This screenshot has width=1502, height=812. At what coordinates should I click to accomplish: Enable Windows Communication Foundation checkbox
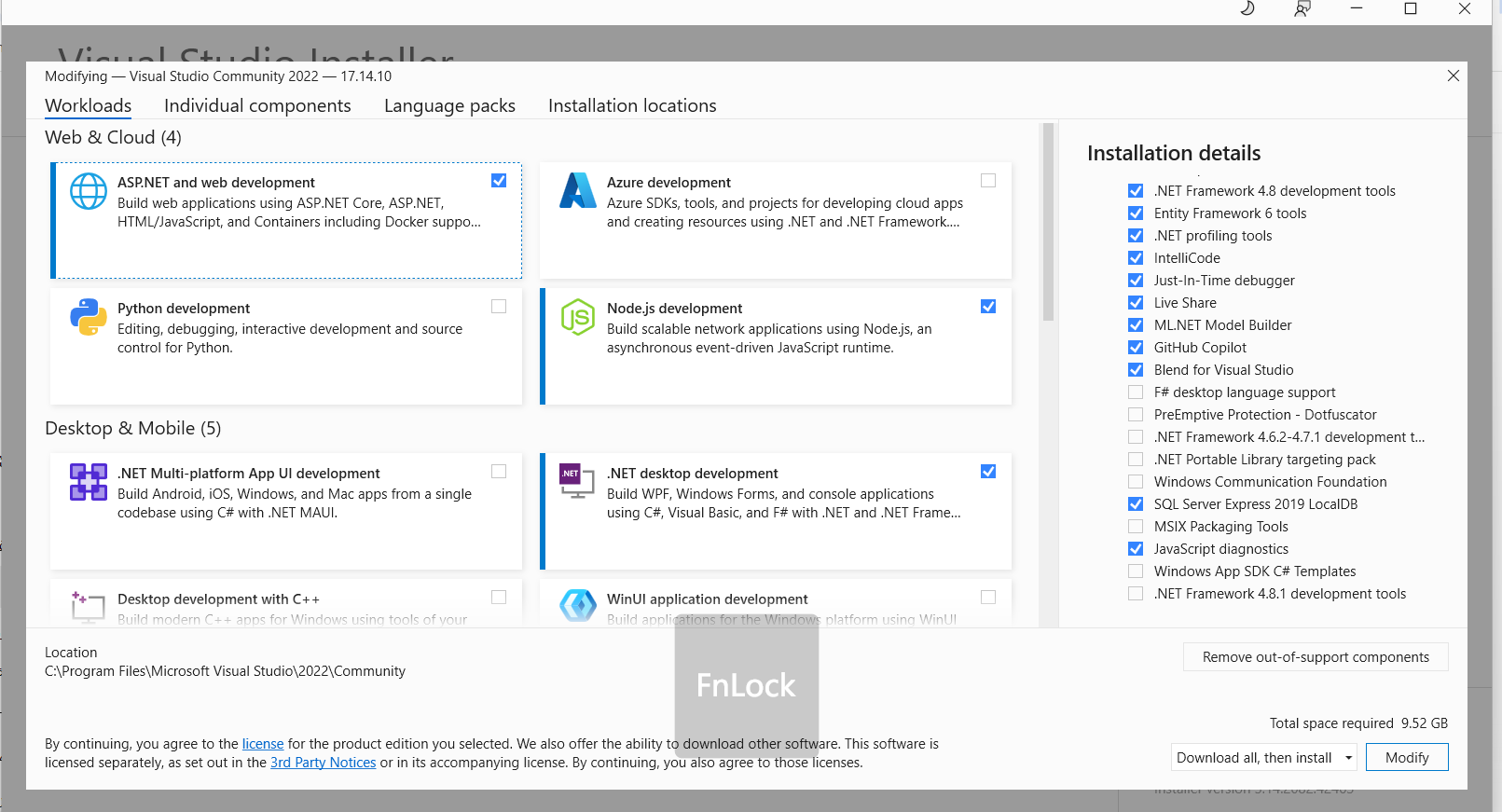(x=1136, y=482)
